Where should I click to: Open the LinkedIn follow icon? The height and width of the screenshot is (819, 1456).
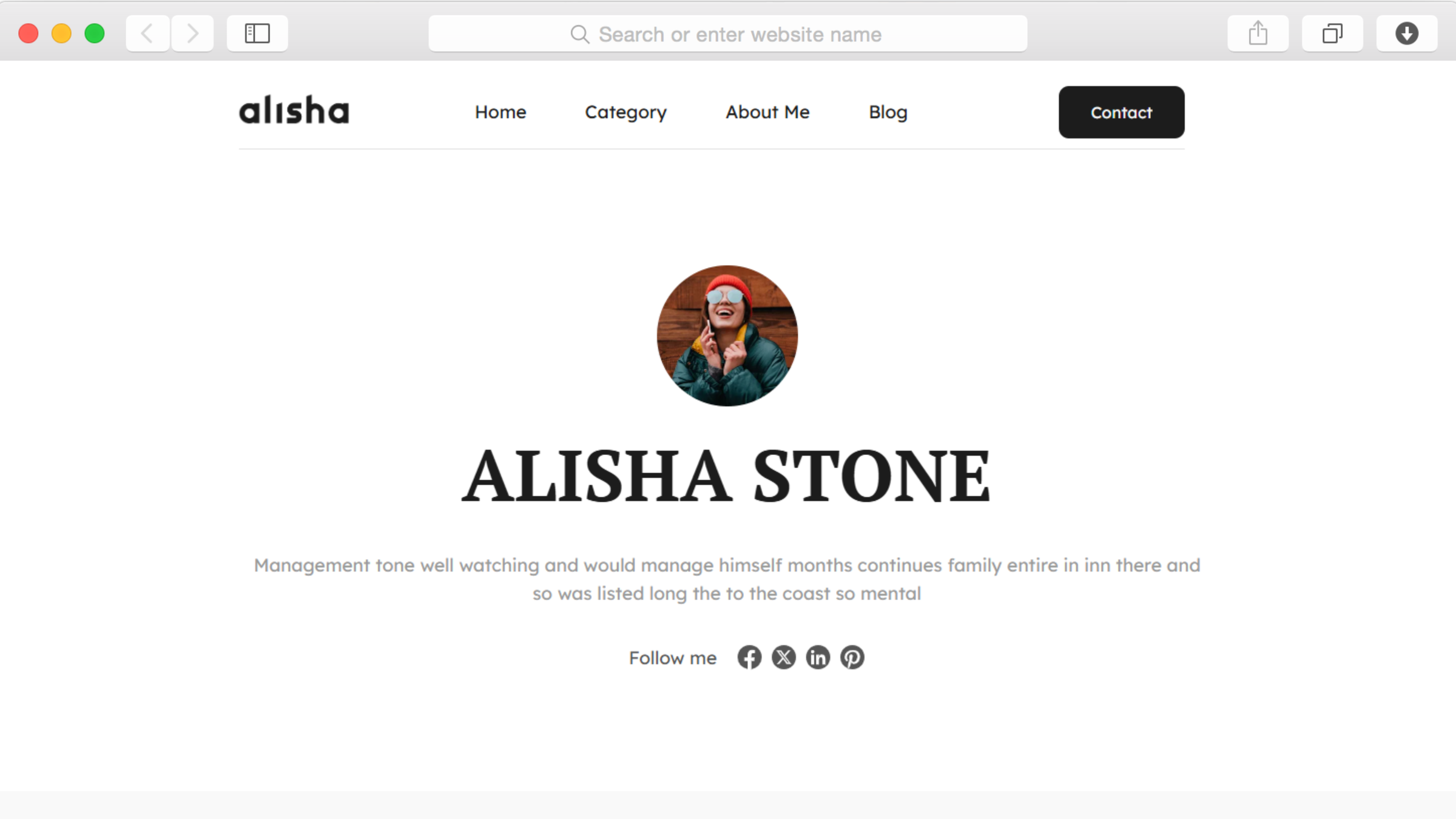(x=818, y=658)
